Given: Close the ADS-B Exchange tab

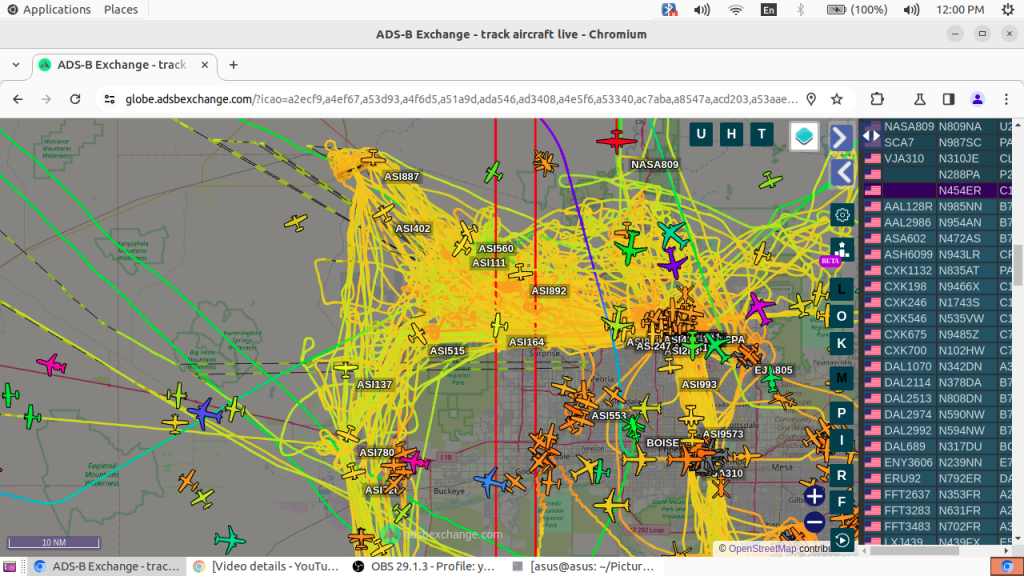Looking at the screenshot, I should 204,65.
